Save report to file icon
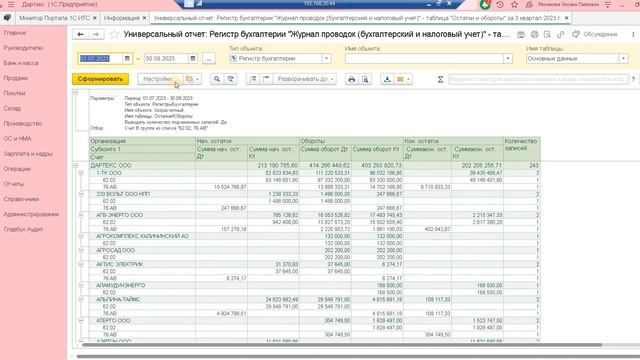This screenshot has height=360, width=640. click(x=387, y=79)
